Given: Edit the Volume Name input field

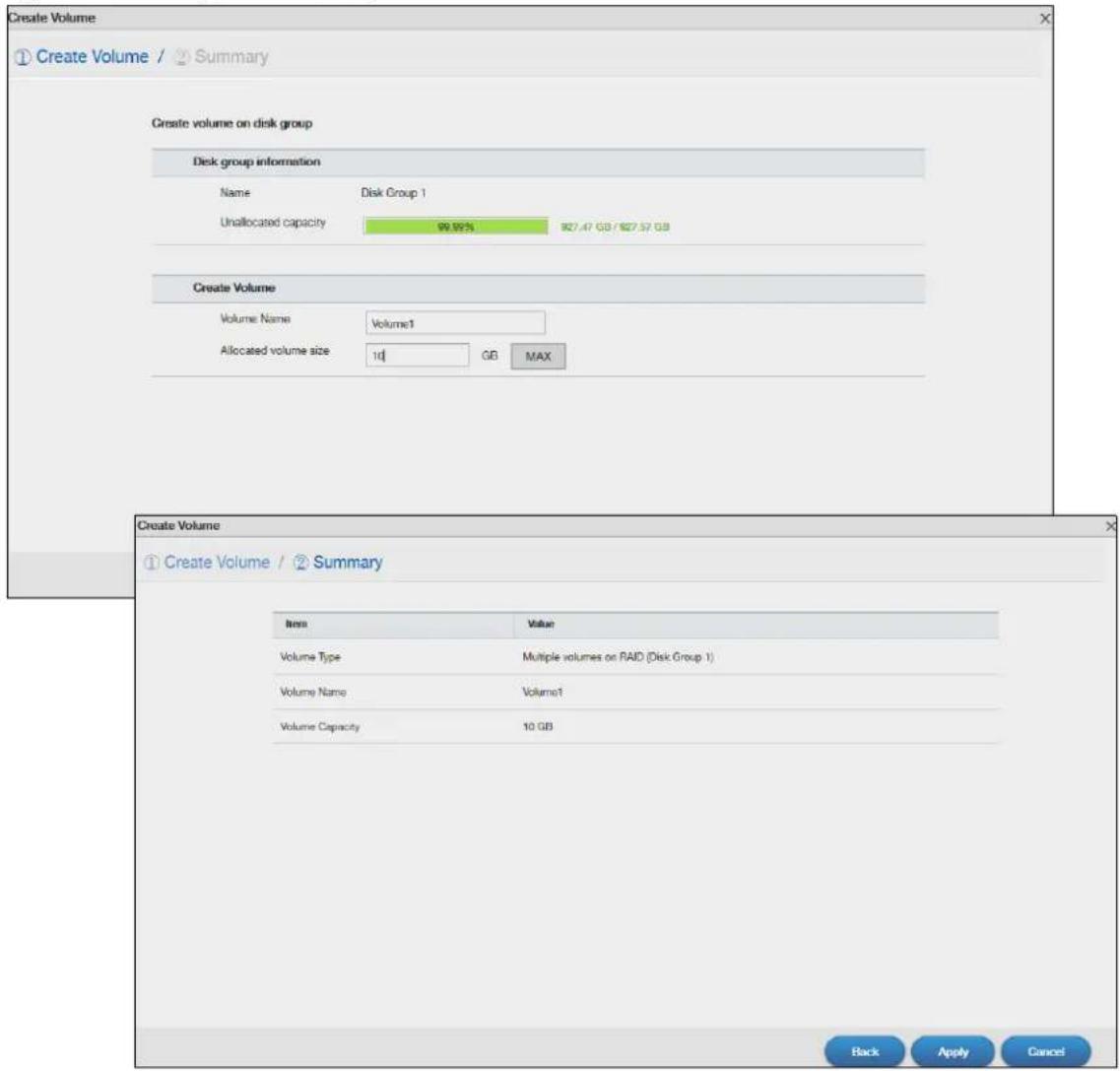Looking at the screenshot, I should coord(455,323).
